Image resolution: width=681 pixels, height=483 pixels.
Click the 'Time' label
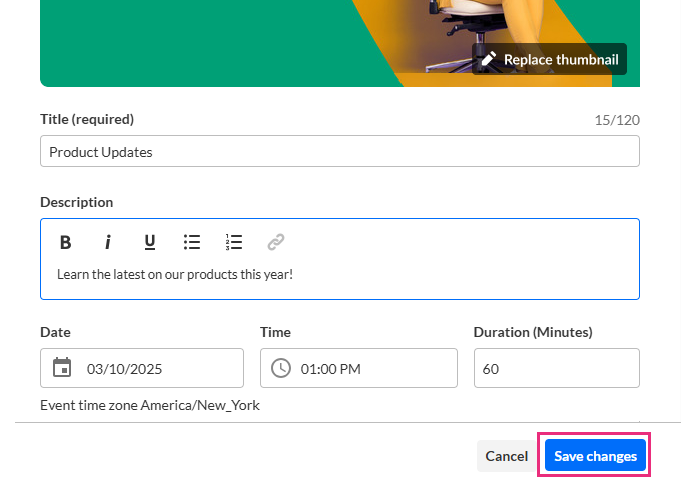pos(275,332)
